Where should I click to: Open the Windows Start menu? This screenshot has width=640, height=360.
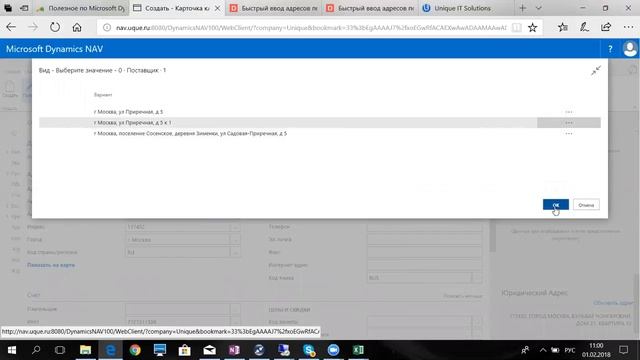tap(11, 350)
